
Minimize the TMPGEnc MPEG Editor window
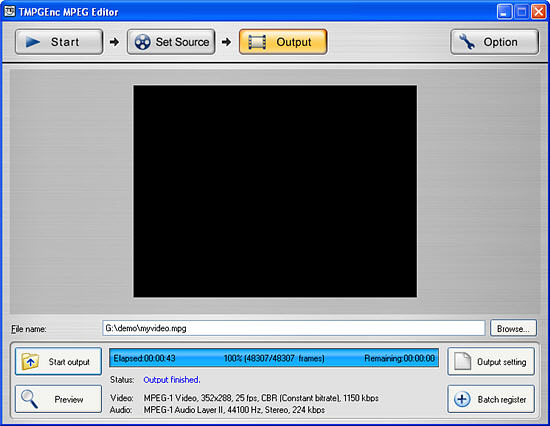[504, 12]
